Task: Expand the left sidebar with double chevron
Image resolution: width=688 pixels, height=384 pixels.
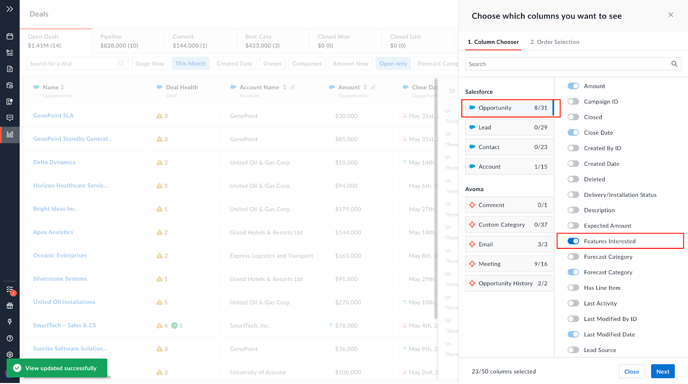Action: [9, 9]
